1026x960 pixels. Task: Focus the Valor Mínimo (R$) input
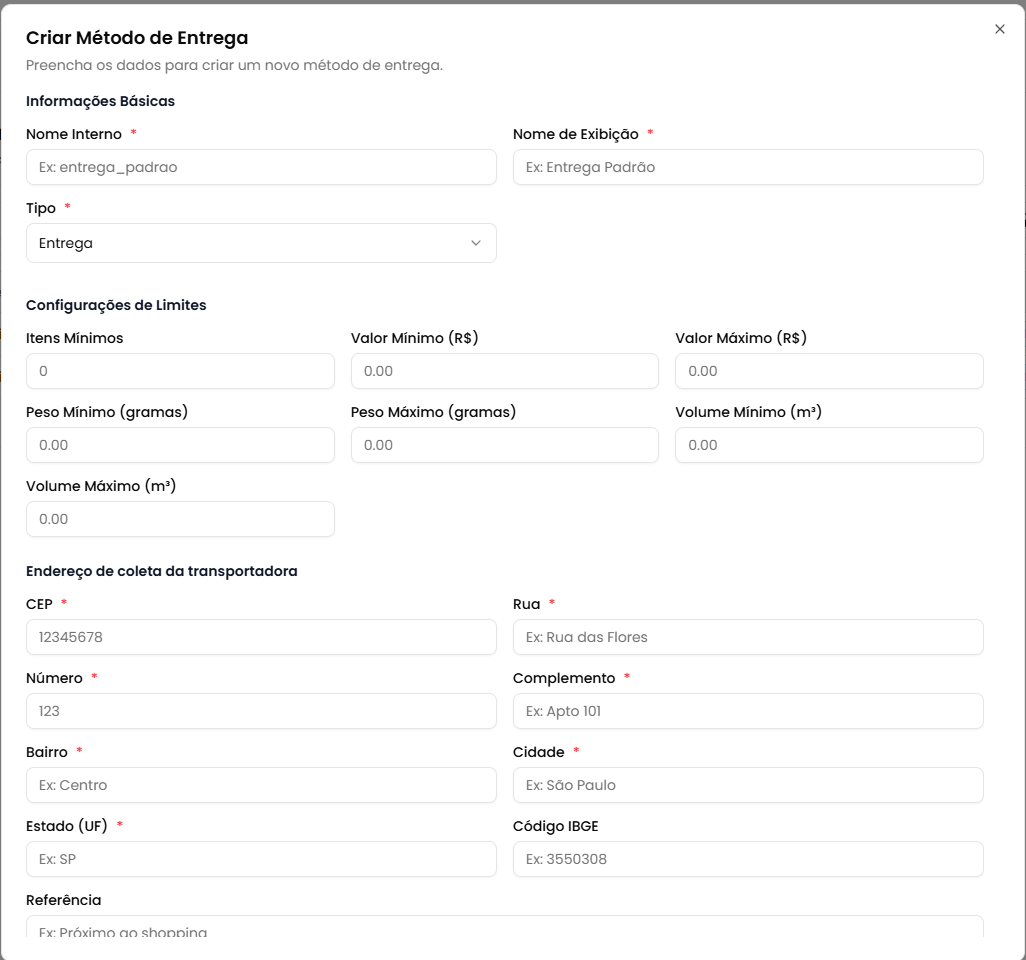[504, 371]
